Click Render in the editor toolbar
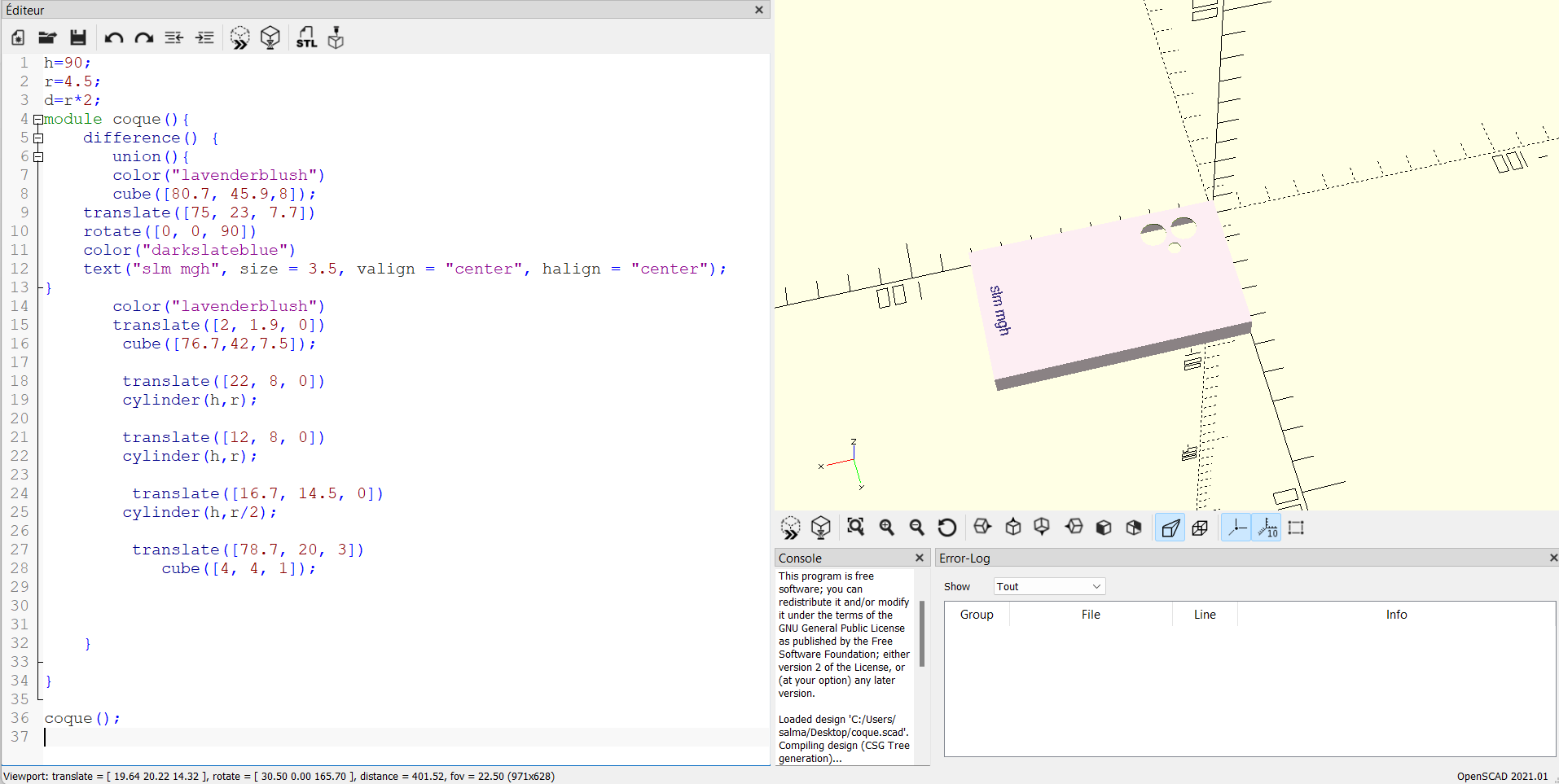The width and height of the screenshot is (1559, 784). pos(270,37)
